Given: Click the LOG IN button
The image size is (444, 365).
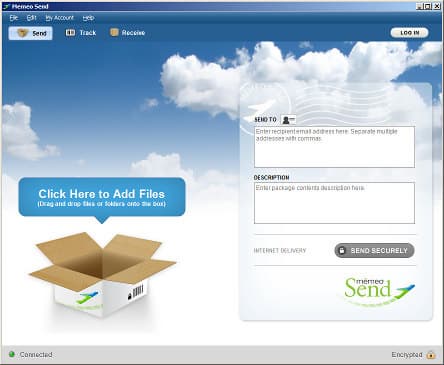Looking at the screenshot, I should tap(410, 33).
